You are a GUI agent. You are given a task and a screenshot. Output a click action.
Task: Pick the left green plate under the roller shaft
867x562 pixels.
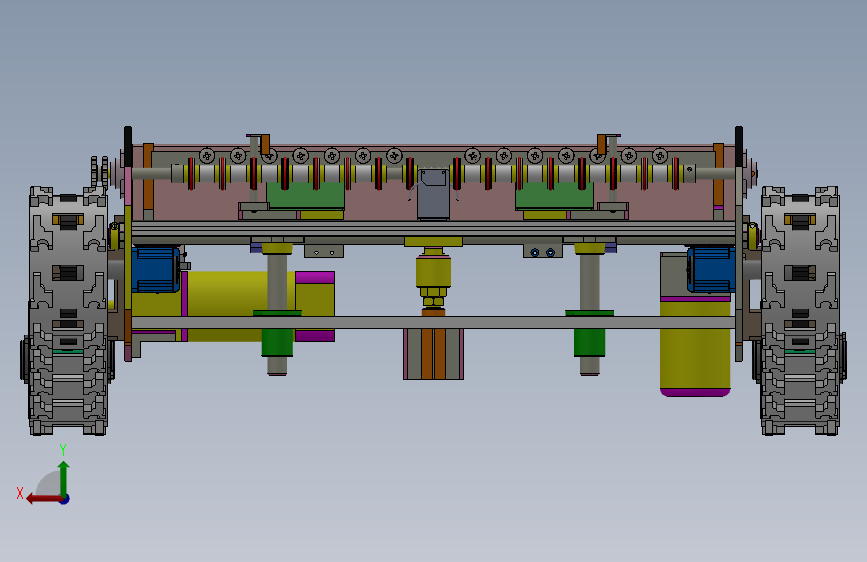(x=305, y=195)
